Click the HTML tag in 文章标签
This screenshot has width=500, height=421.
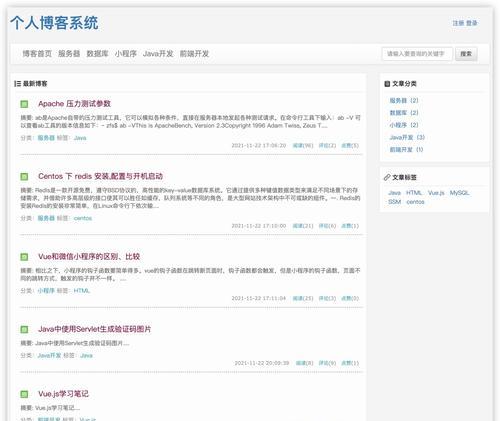tap(414, 193)
